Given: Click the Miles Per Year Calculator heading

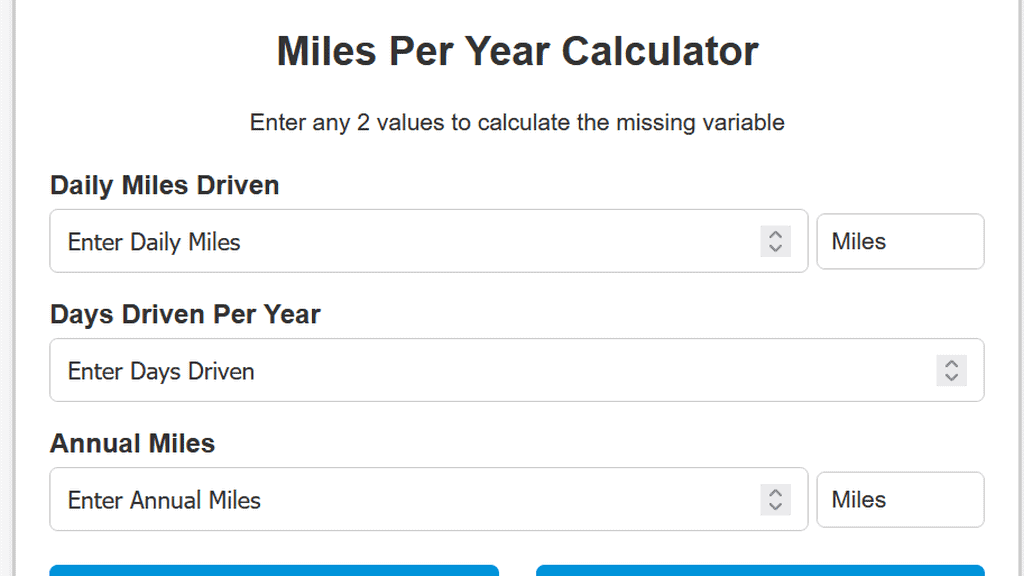Looking at the screenshot, I should (517, 50).
